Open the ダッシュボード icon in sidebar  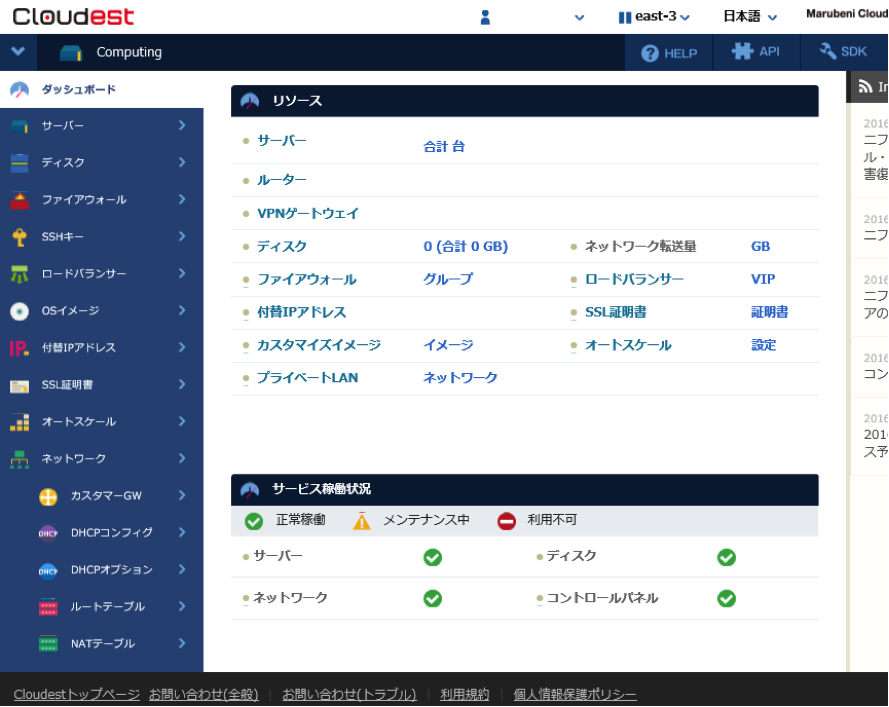click(18, 89)
